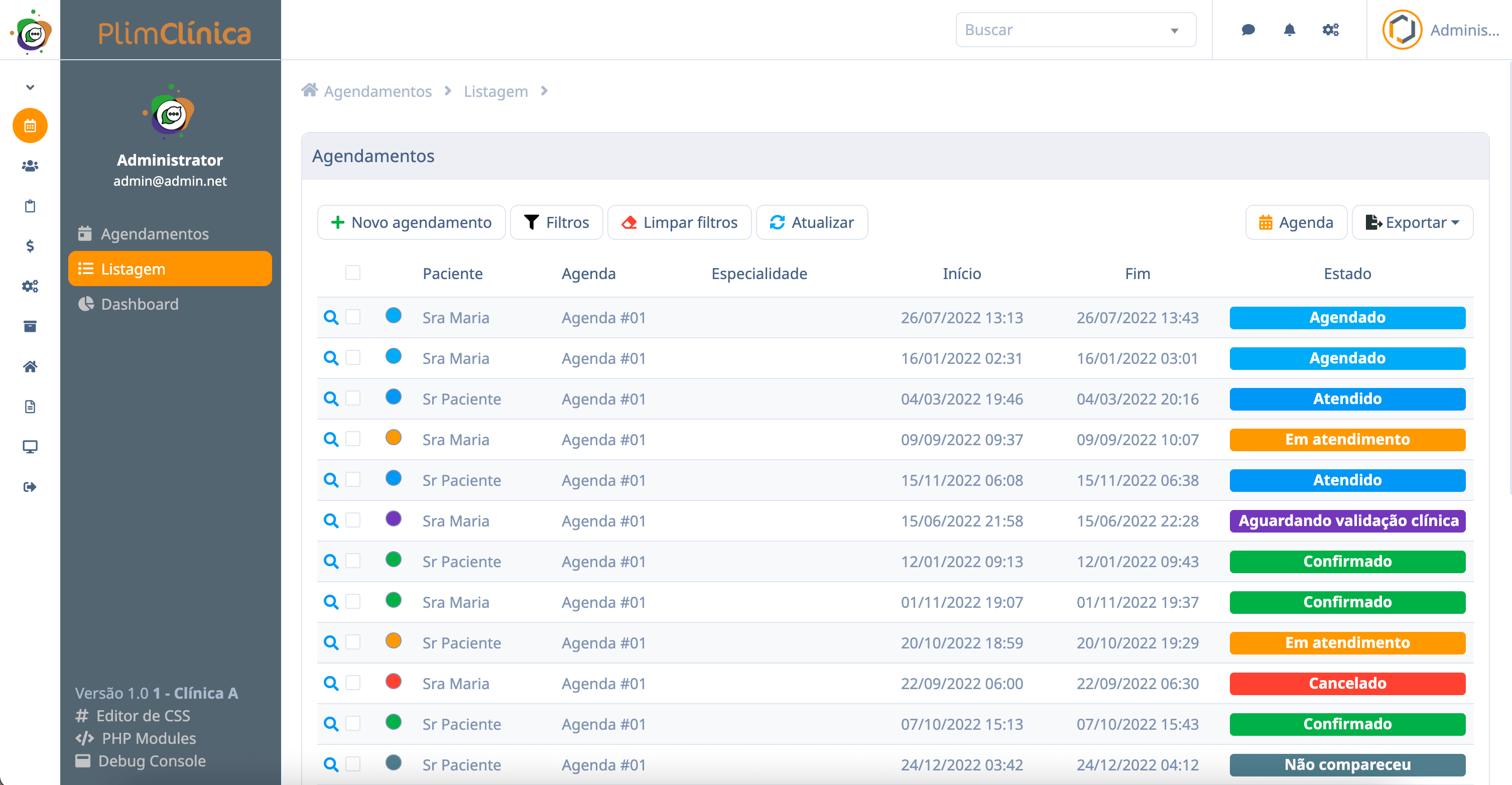
Task: Select Listagem in the sidebar menu
Action: pyautogui.click(x=170, y=269)
